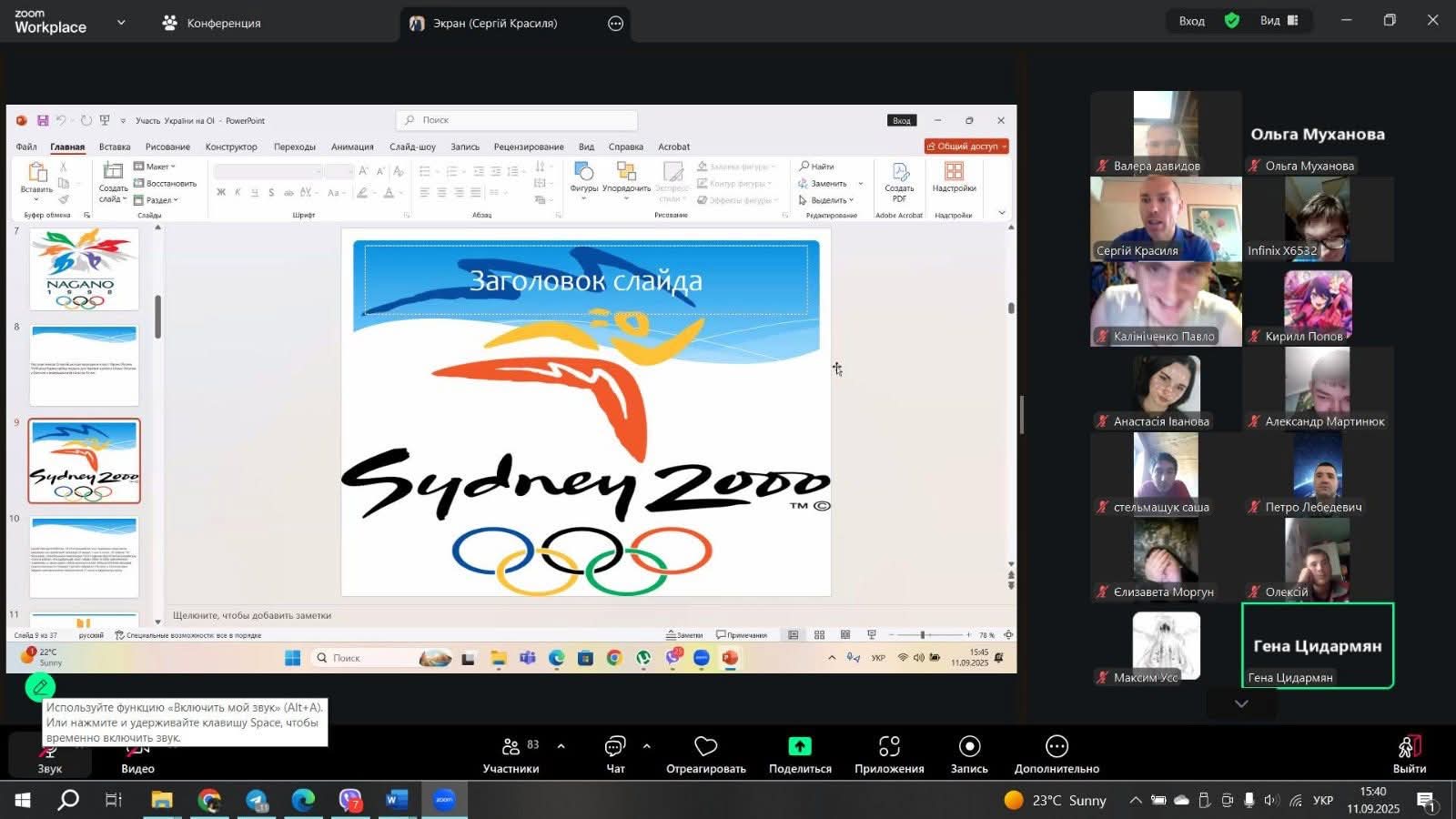Click Поиск field in shared PowerPoint title bar

517,120
